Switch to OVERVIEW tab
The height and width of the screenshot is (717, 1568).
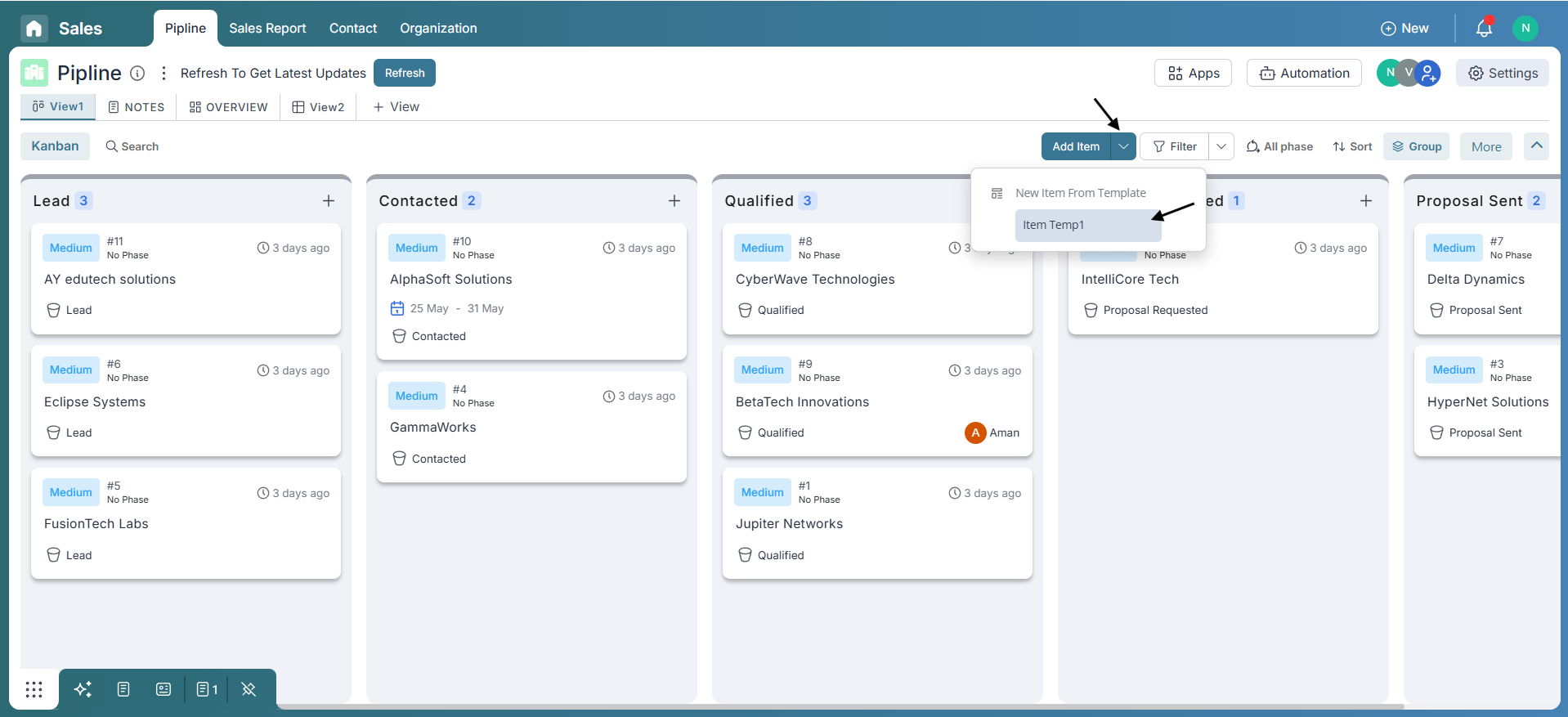(229, 107)
